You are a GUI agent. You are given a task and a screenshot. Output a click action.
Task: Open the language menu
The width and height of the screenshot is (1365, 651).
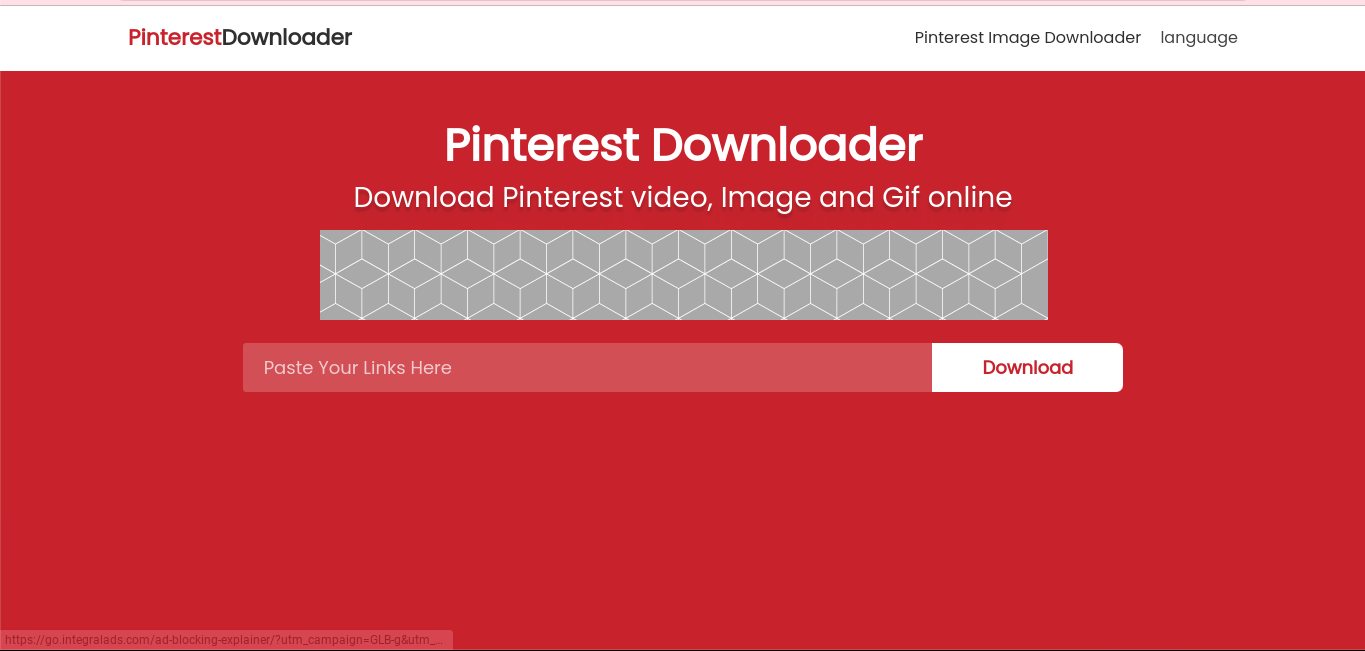[1198, 38]
